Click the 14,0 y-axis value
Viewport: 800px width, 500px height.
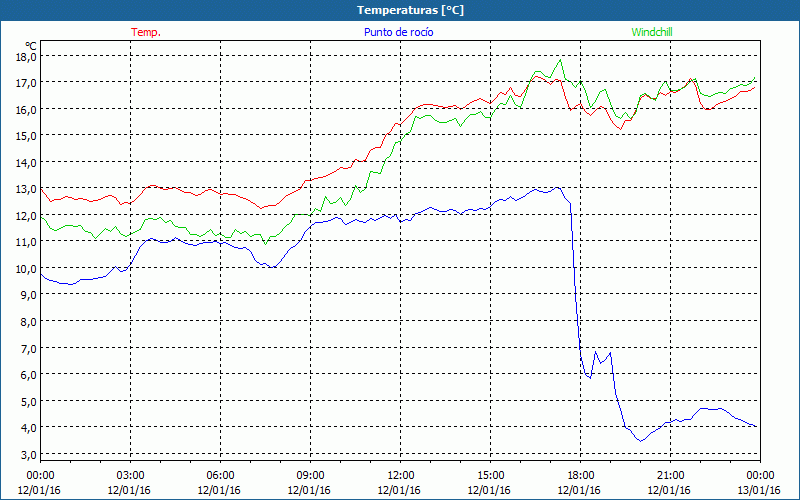point(26,162)
